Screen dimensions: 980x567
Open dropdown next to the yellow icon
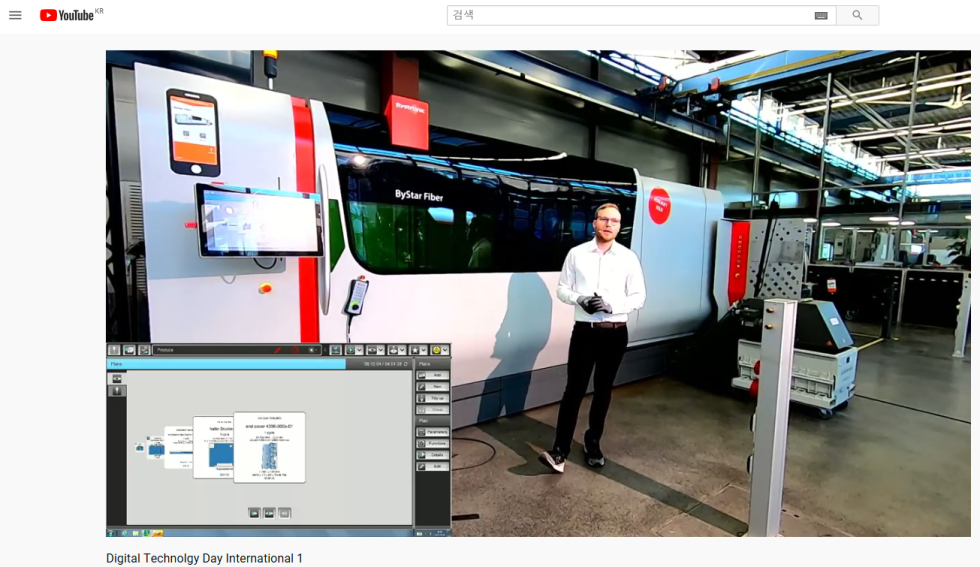point(445,350)
